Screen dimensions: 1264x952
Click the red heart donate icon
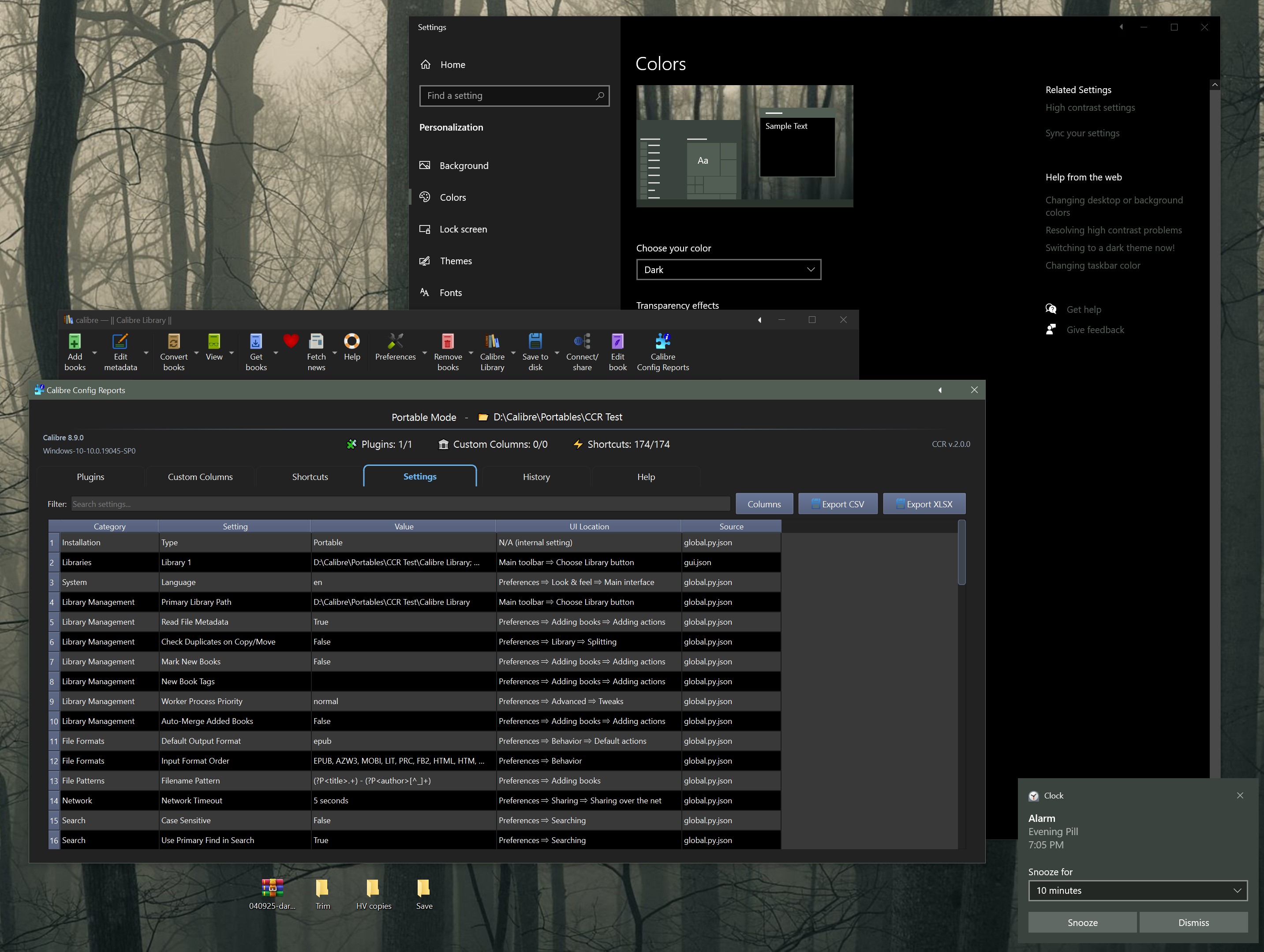[291, 341]
